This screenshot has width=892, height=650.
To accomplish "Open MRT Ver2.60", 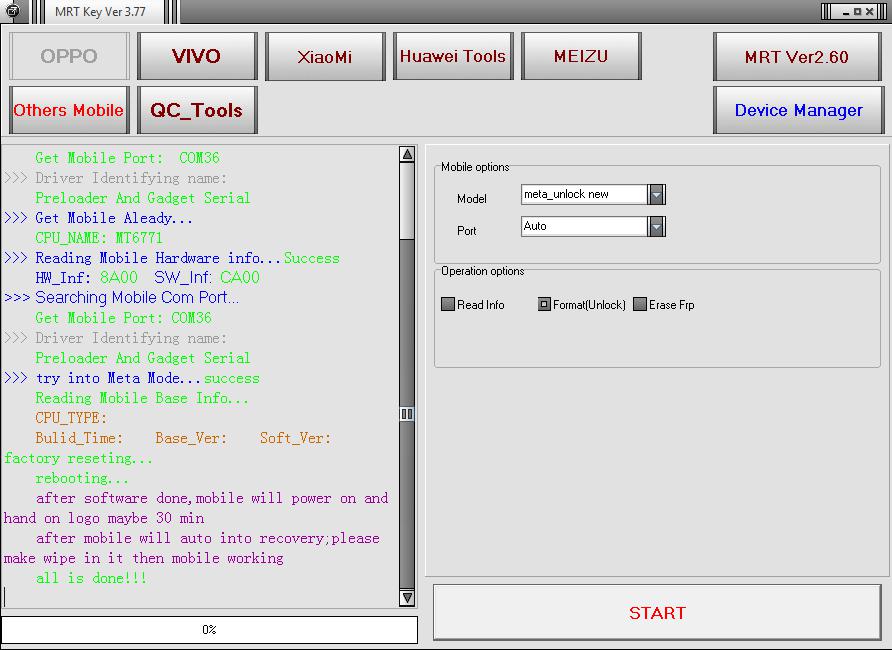I will click(x=797, y=56).
